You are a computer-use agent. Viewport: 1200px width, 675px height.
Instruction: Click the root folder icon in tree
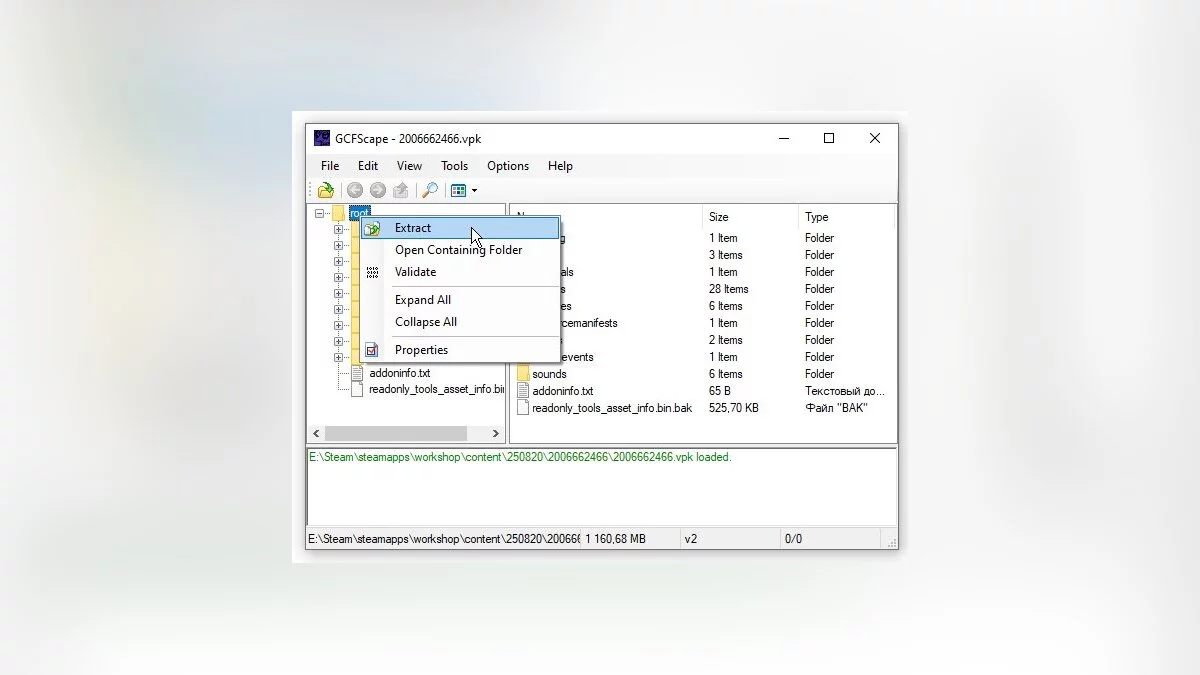(338, 213)
